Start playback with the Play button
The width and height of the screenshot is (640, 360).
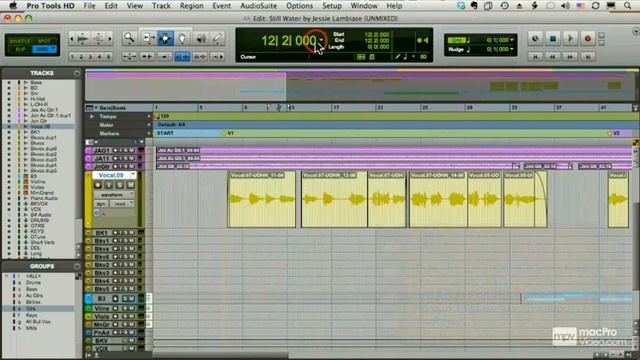(570, 39)
